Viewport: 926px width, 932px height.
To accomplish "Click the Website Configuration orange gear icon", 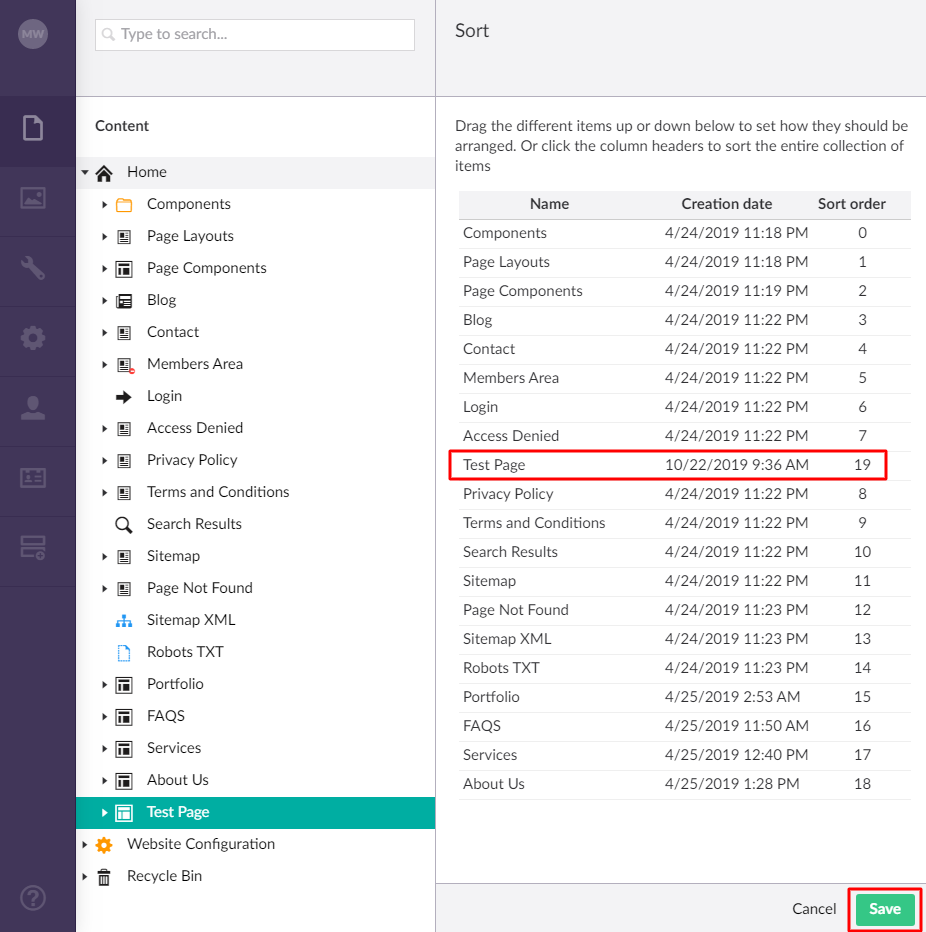I will point(104,845).
